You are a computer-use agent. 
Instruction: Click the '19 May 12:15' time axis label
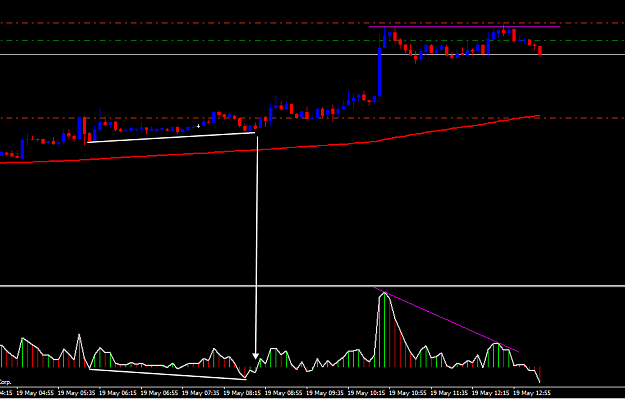click(490, 393)
